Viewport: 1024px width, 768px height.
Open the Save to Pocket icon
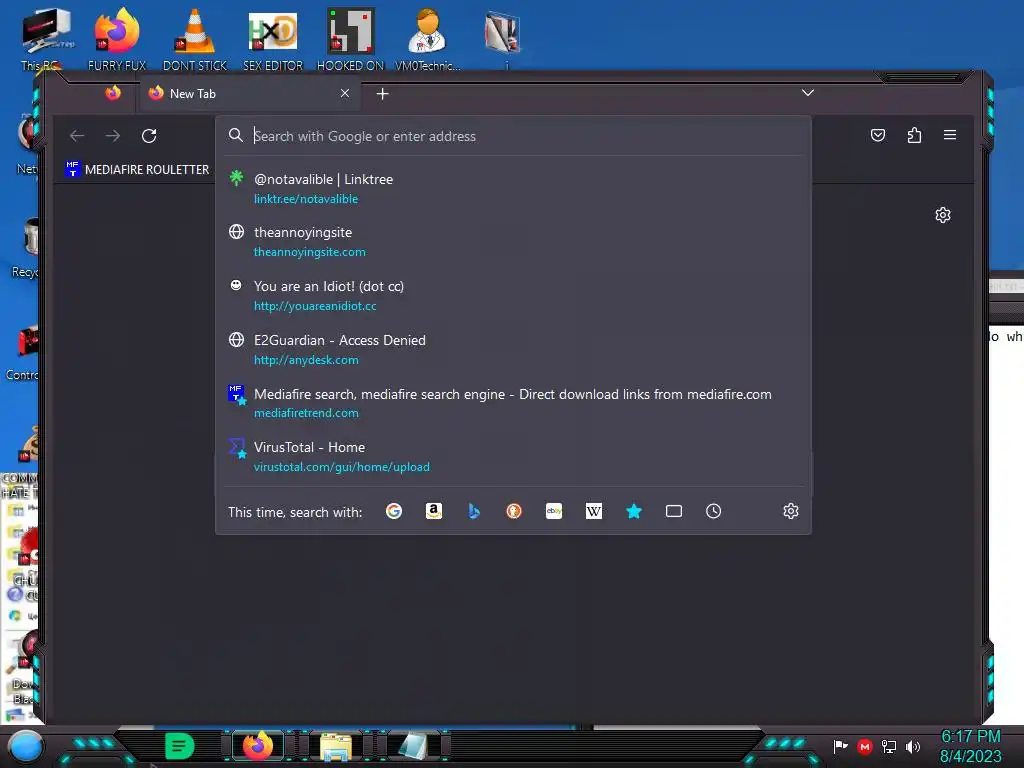tap(878, 135)
